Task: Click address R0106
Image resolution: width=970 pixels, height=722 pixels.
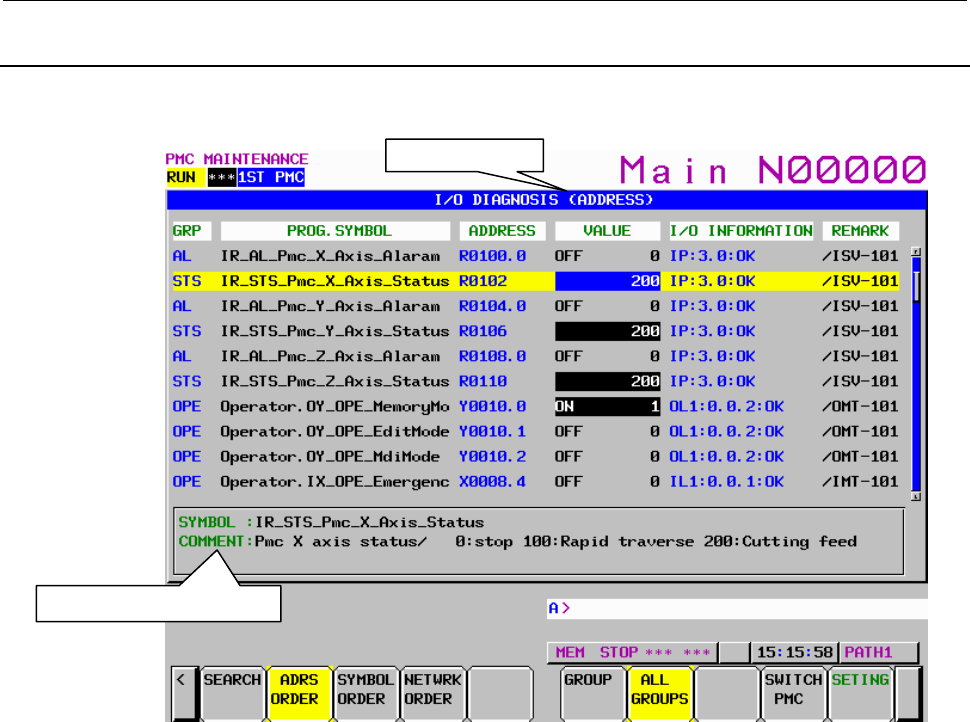Action: click(x=483, y=332)
